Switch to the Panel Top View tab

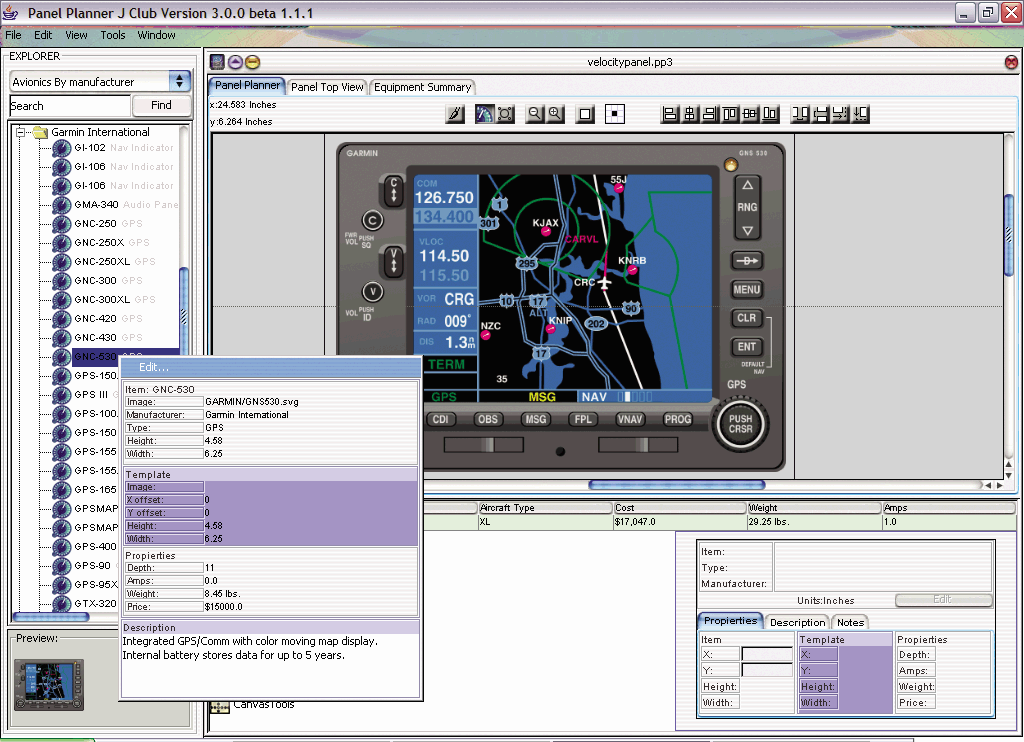pyautogui.click(x=327, y=87)
